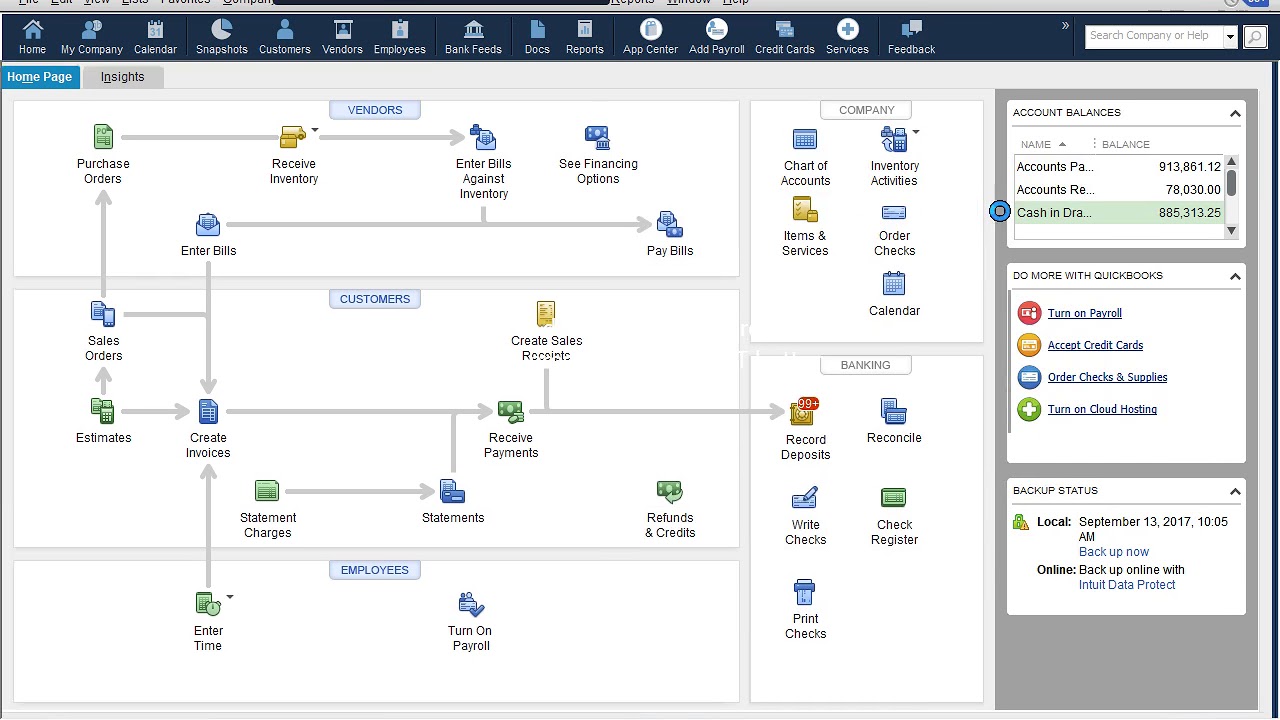The image size is (1280, 720).
Task: Collapse Do More With QuickBooks panel
Action: coord(1235,276)
